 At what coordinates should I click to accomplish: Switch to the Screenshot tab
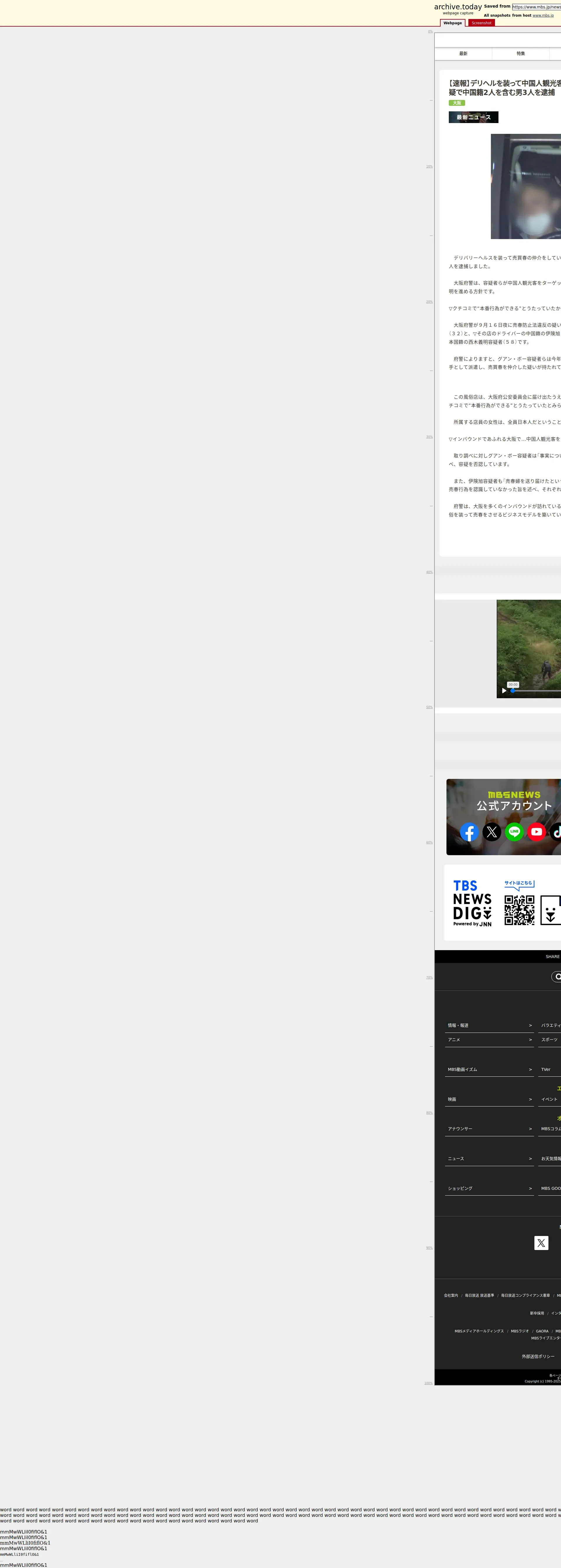481,23
